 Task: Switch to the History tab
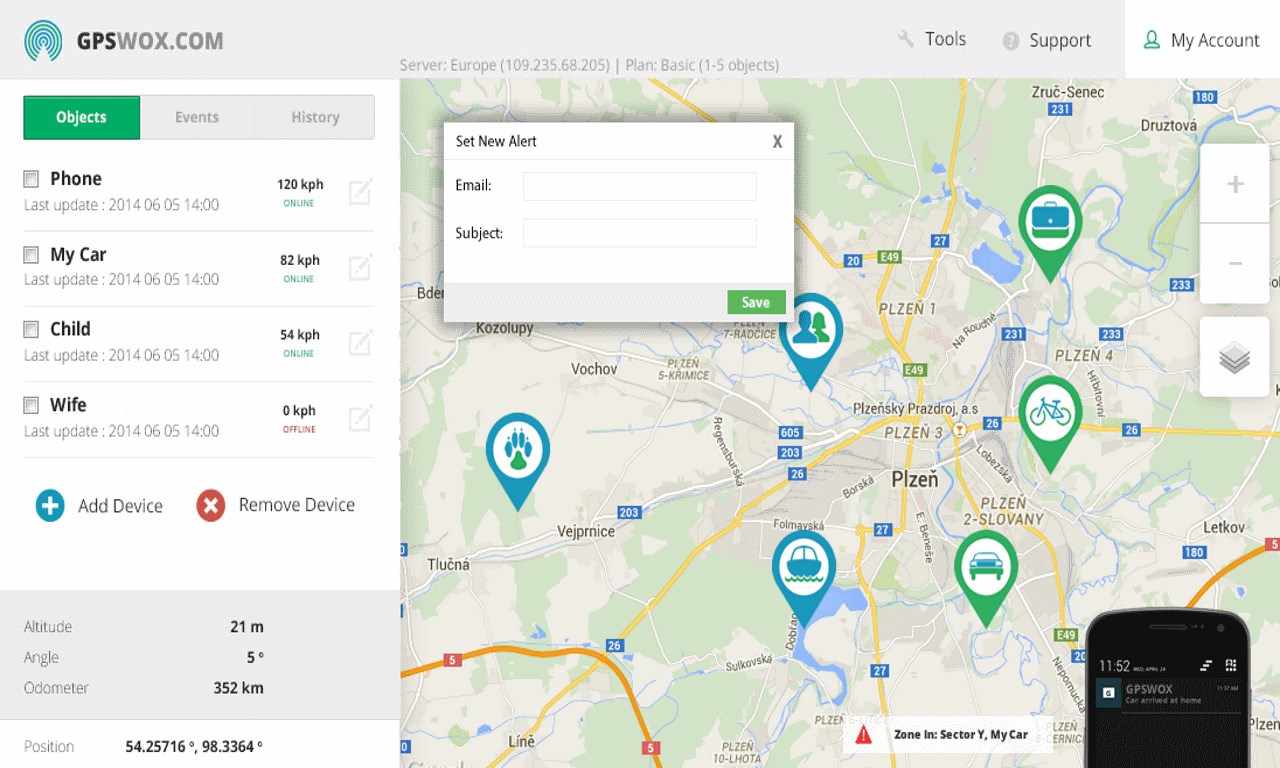click(x=314, y=117)
